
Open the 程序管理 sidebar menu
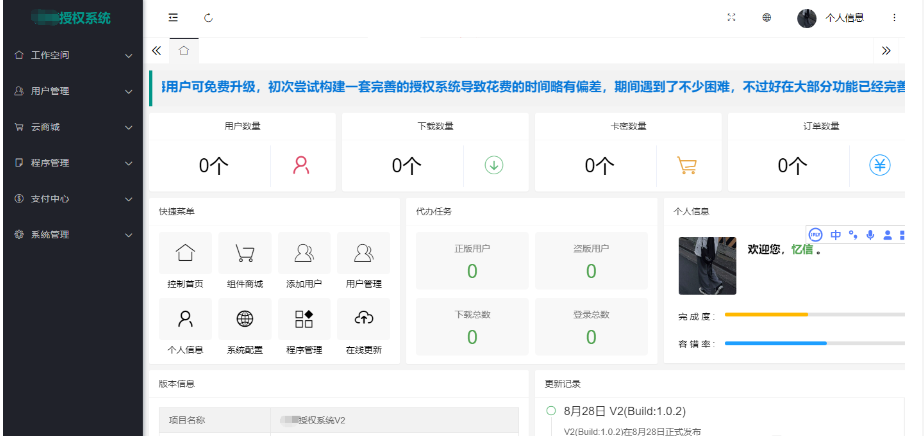73,163
